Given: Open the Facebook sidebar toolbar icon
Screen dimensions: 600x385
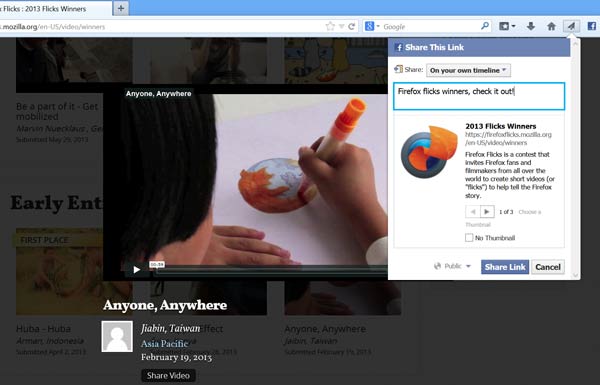Looking at the screenshot, I should click(x=592, y=26).
